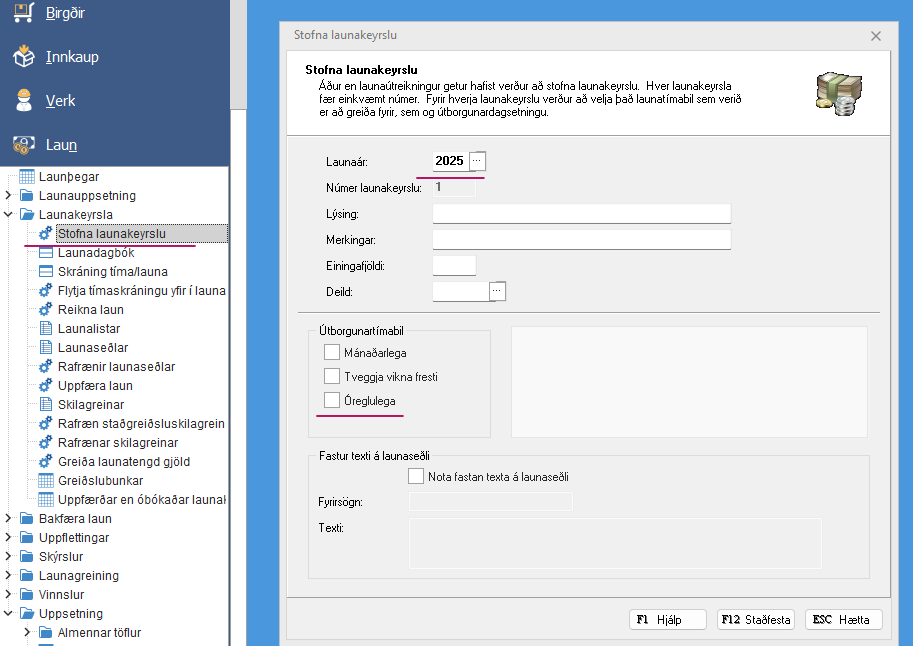
Task: Click the Innkaup box icon
Action: 24,57
